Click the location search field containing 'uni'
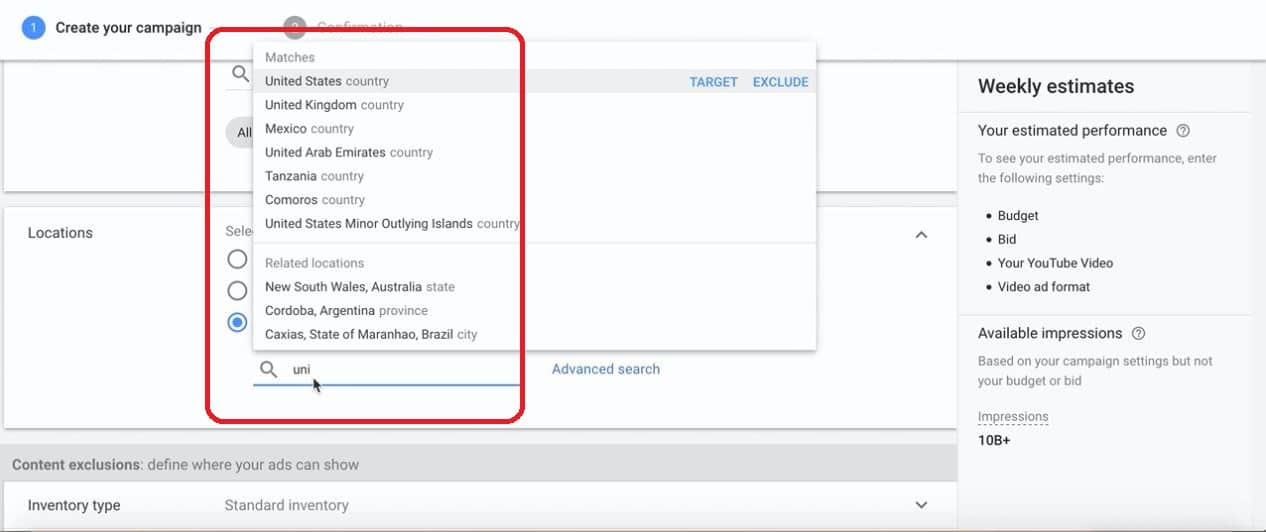The height and width of the screenshot is (532, 1266). [x=386, y=369]
